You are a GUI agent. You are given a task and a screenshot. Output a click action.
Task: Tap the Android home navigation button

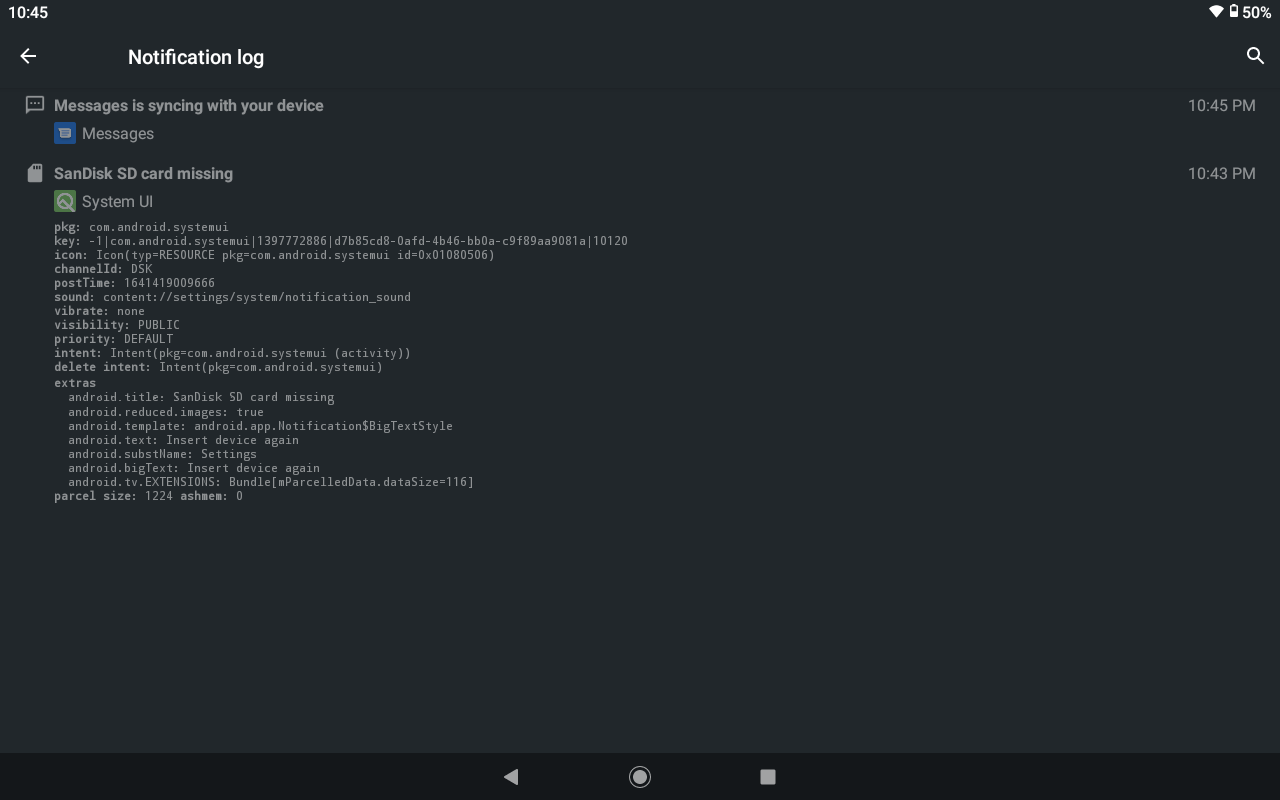[640, 776]
